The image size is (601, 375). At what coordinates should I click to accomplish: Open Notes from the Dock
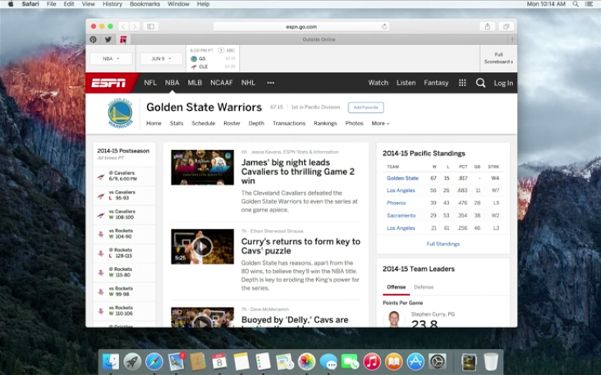241,362
